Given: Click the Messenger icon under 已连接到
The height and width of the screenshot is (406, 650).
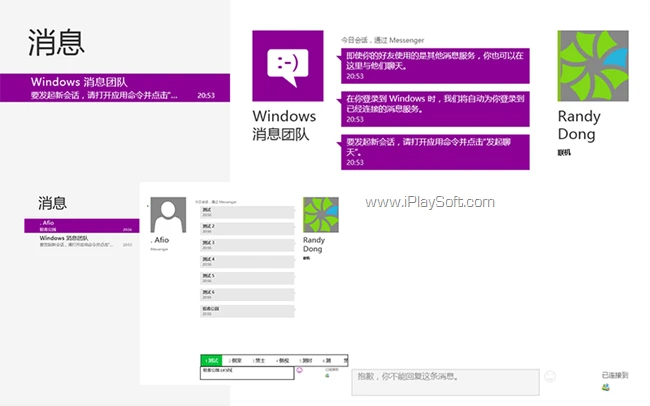Looking at the screenshot, I should (x=606, y=387).
